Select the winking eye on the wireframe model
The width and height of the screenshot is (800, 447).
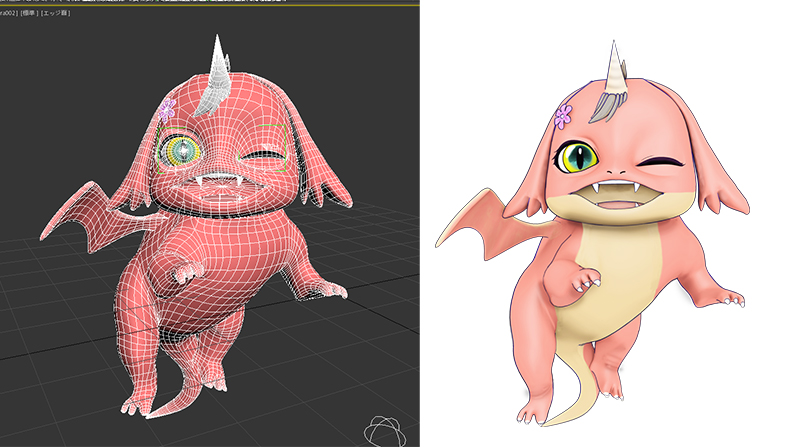coord(263,154)
